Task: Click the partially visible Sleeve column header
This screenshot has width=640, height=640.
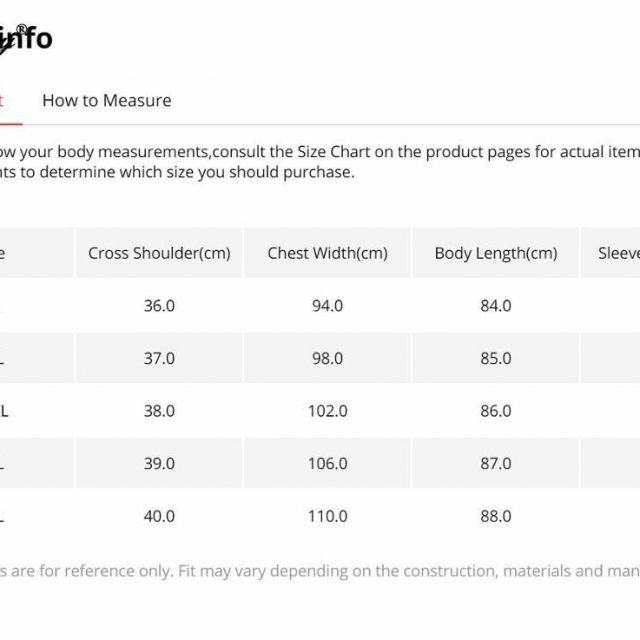Action: point(611,253)
